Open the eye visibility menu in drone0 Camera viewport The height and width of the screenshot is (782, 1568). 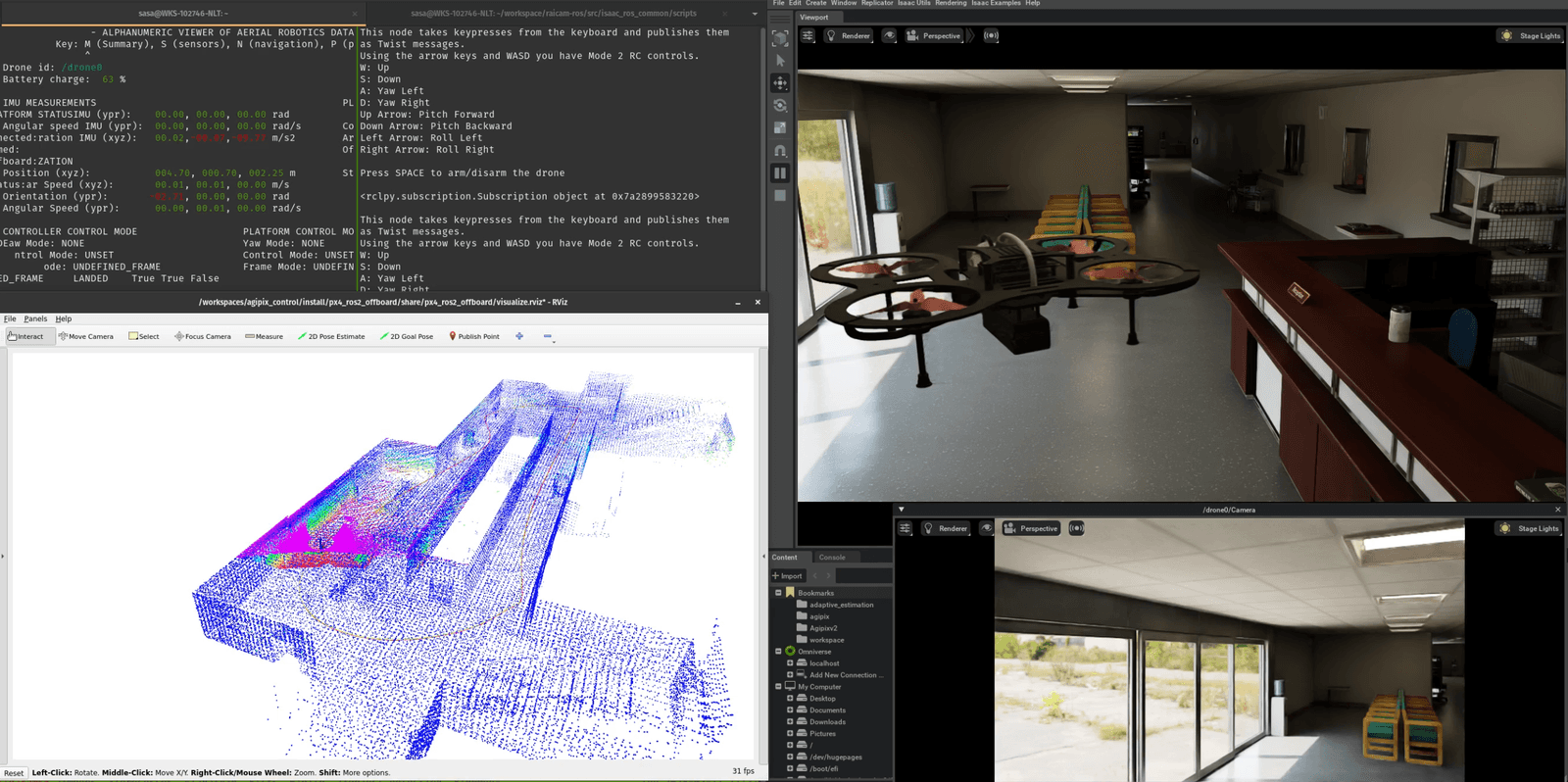point(986,528)
